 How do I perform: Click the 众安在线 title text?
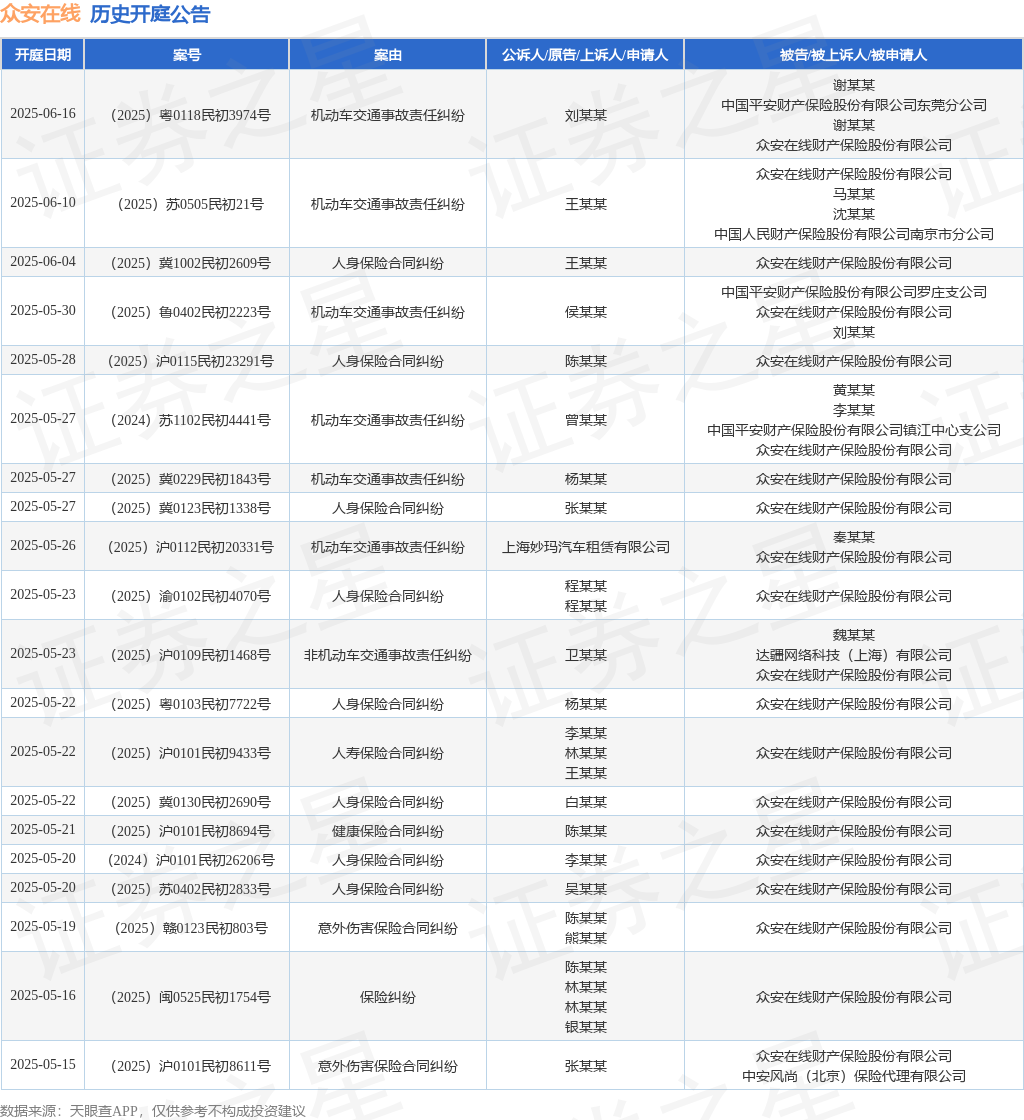[x=40, y=14]
